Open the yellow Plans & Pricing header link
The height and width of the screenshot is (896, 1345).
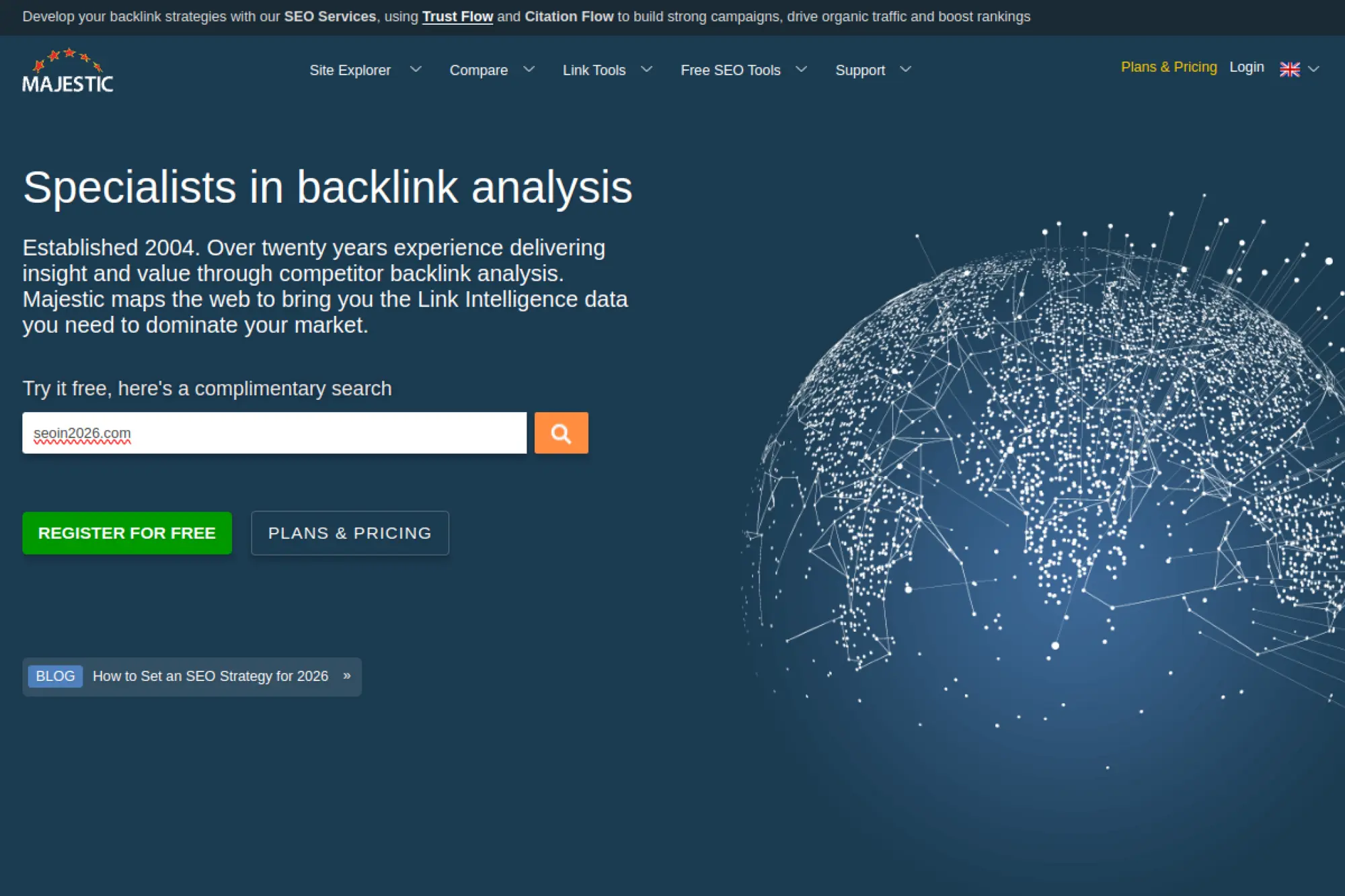pos(1169,67)
